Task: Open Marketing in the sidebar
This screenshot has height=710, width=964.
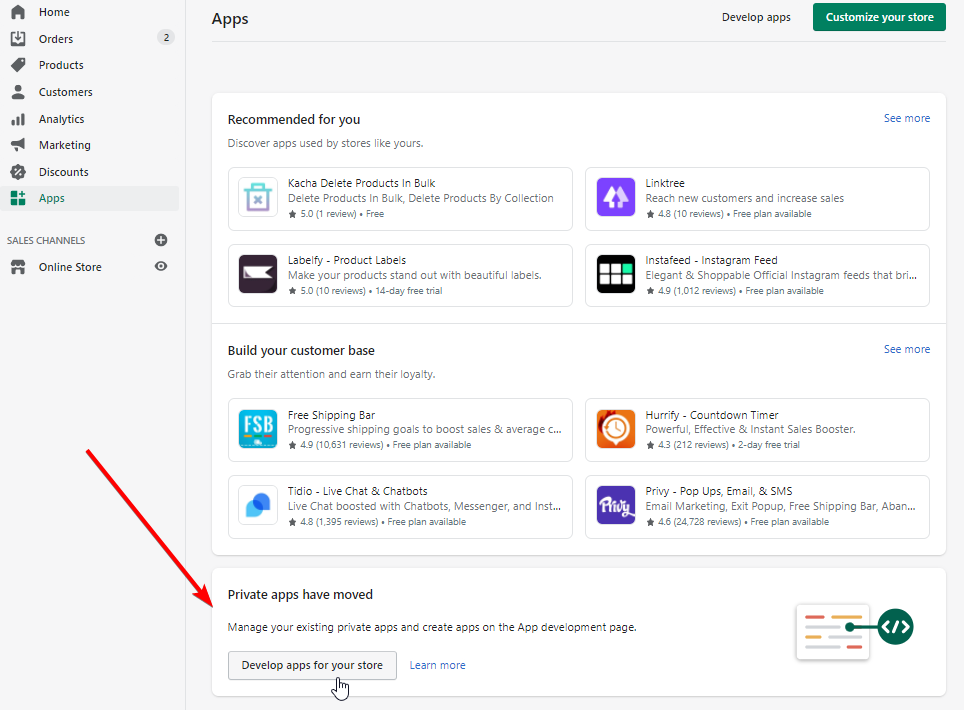Action: [65, 145]
